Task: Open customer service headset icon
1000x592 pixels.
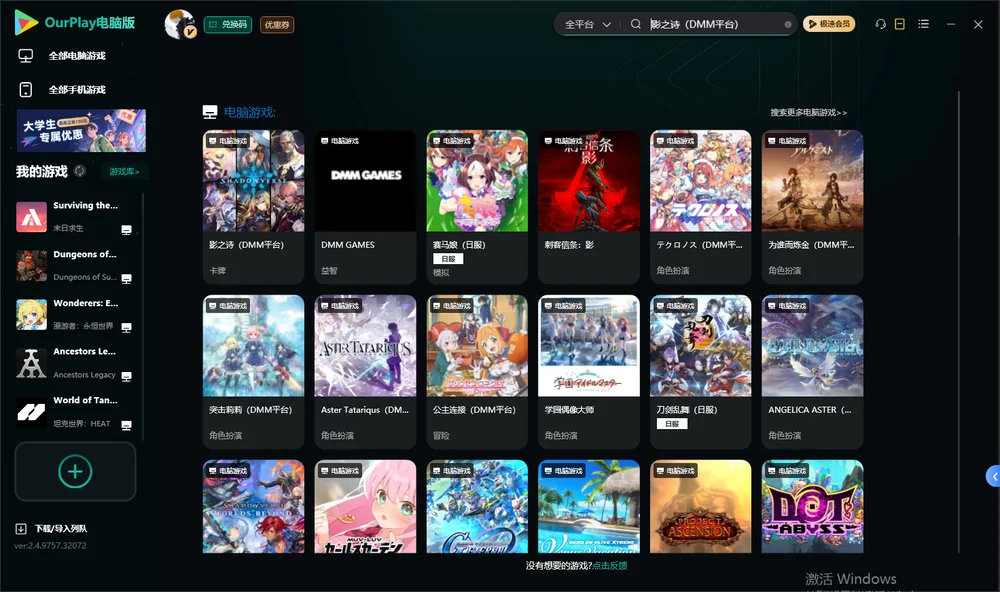Action: click(880, 24)
